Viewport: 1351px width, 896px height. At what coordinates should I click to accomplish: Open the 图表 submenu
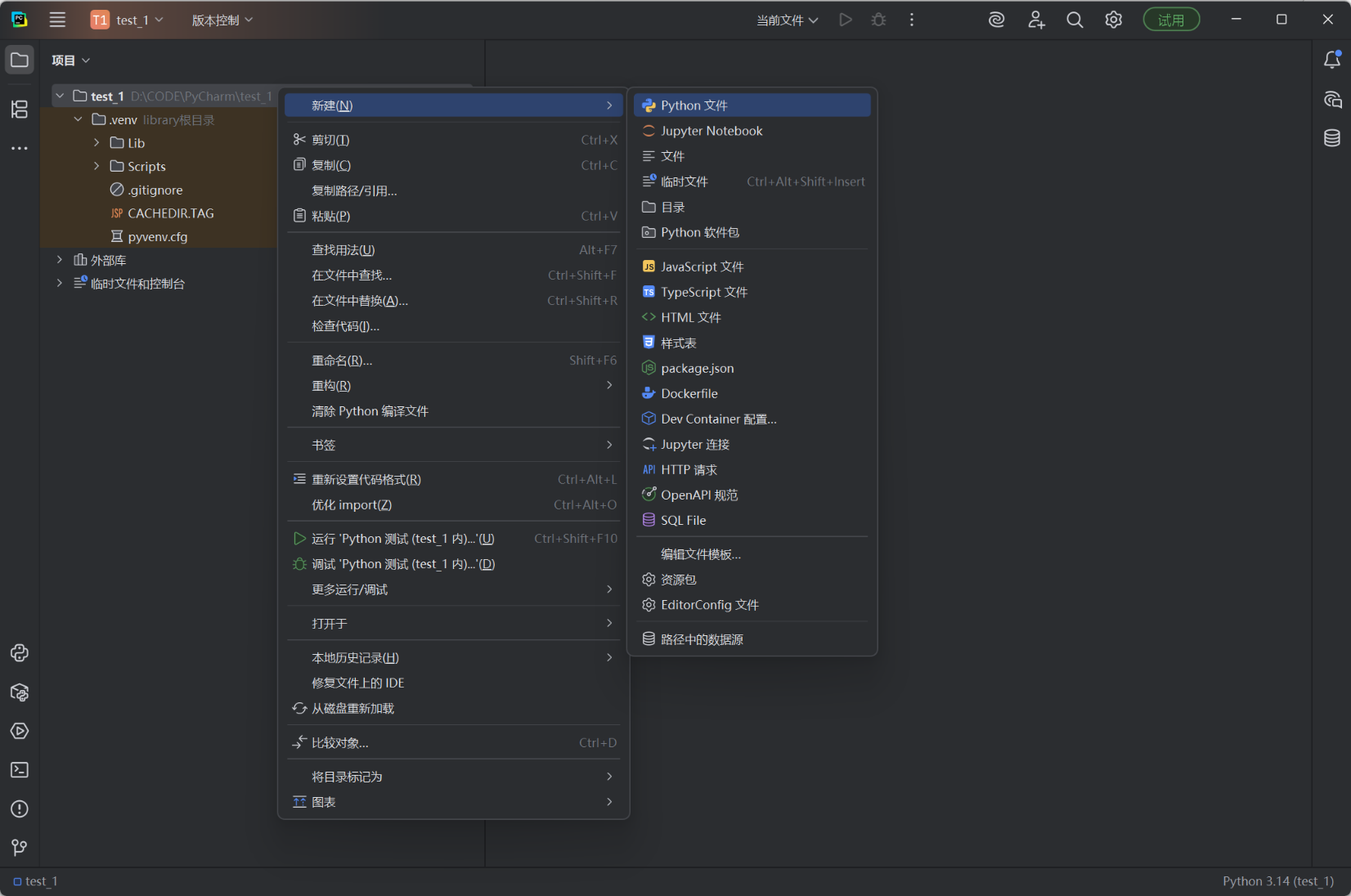(x=454, y=802)
